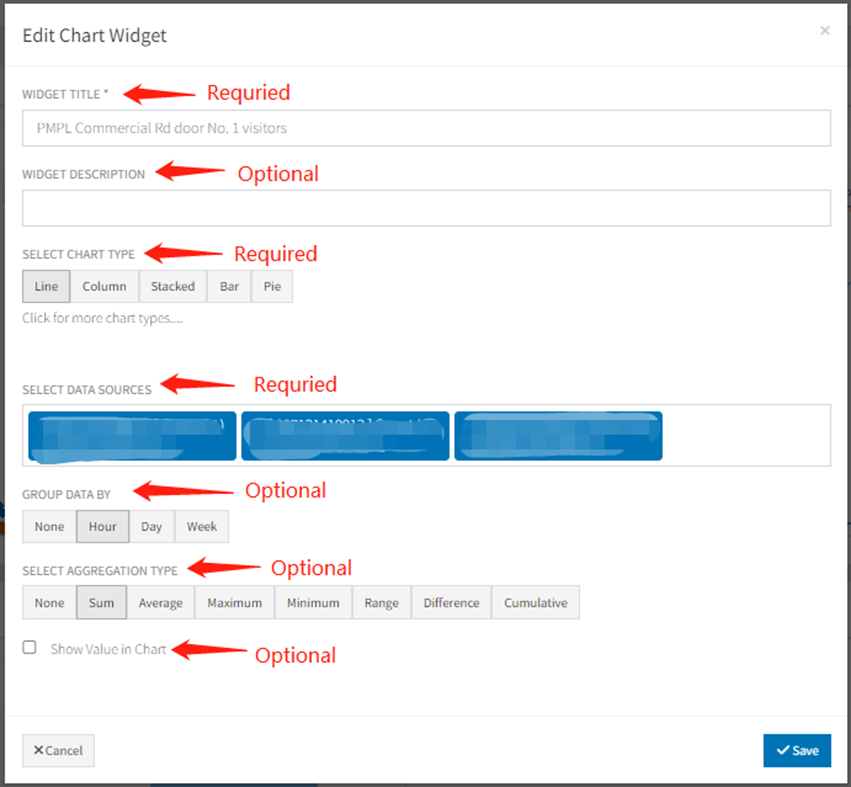Screen dimensions: 851x787
Task: Select the Column chart type
Action: (x=104, y=286)
